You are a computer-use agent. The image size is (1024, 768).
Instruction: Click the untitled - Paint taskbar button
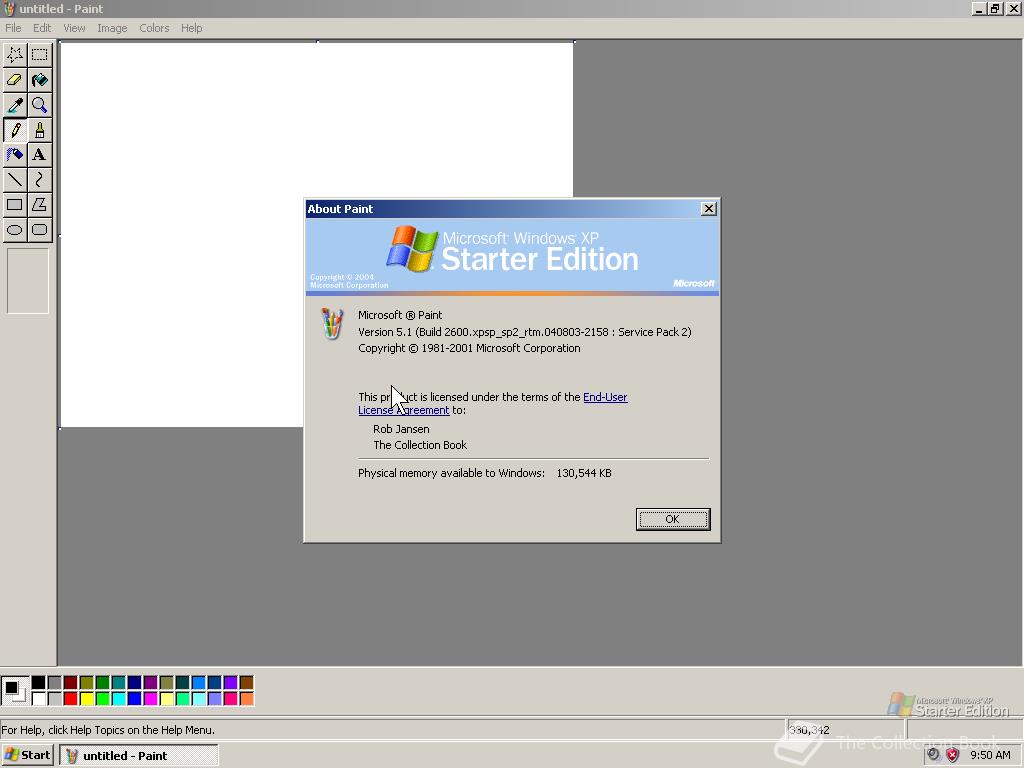tap(138, 756)
